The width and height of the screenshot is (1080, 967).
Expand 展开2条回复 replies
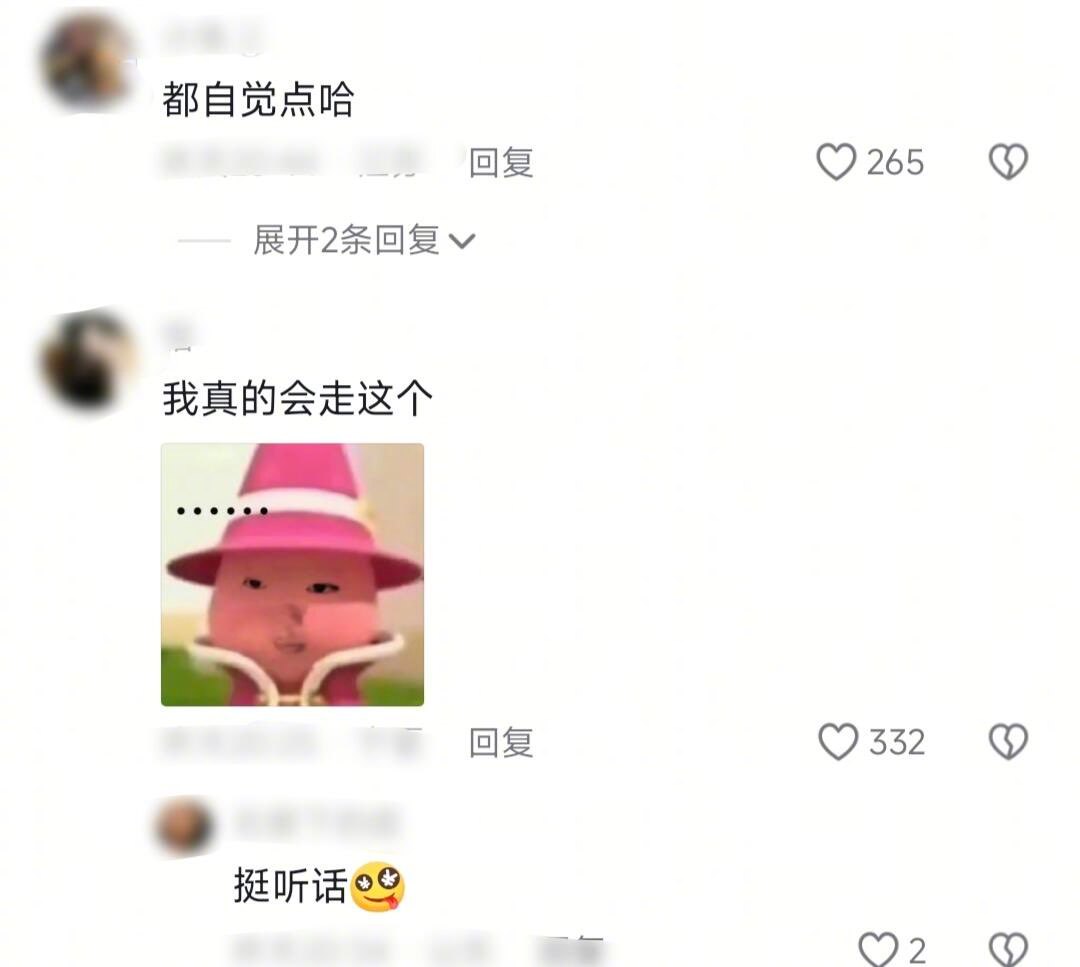(346, 240)
